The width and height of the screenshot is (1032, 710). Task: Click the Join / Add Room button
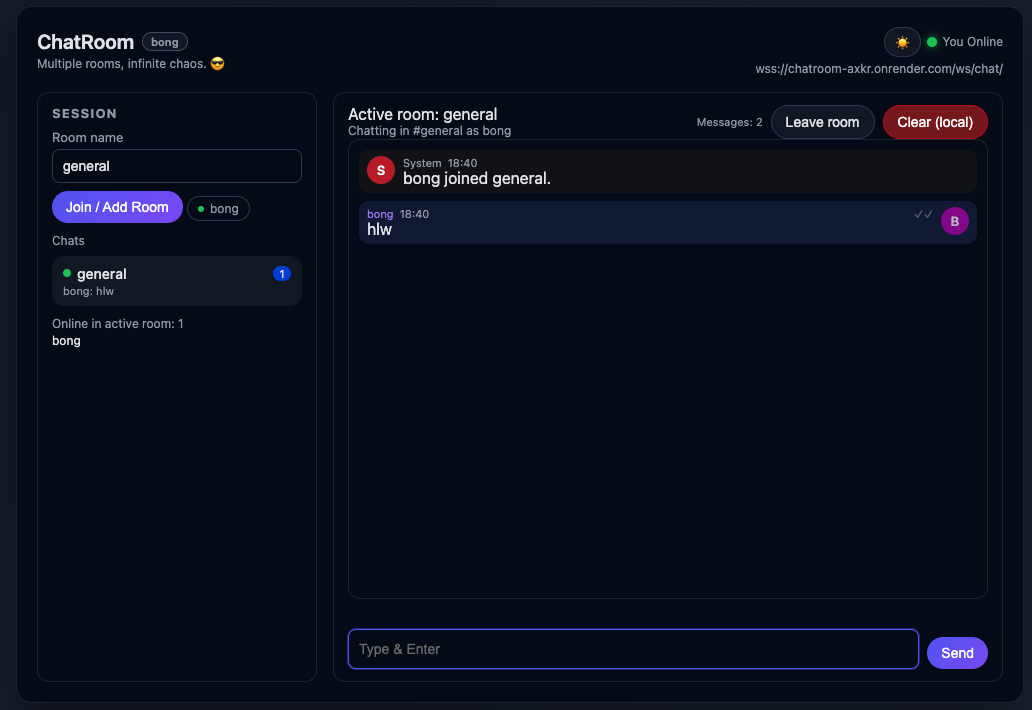117,207
